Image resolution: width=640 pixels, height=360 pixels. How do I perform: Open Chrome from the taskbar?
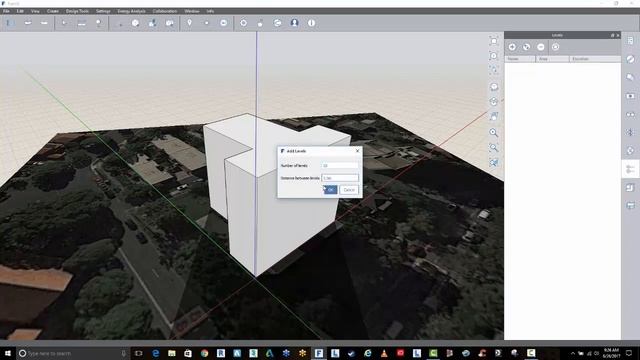pos(204,353)
